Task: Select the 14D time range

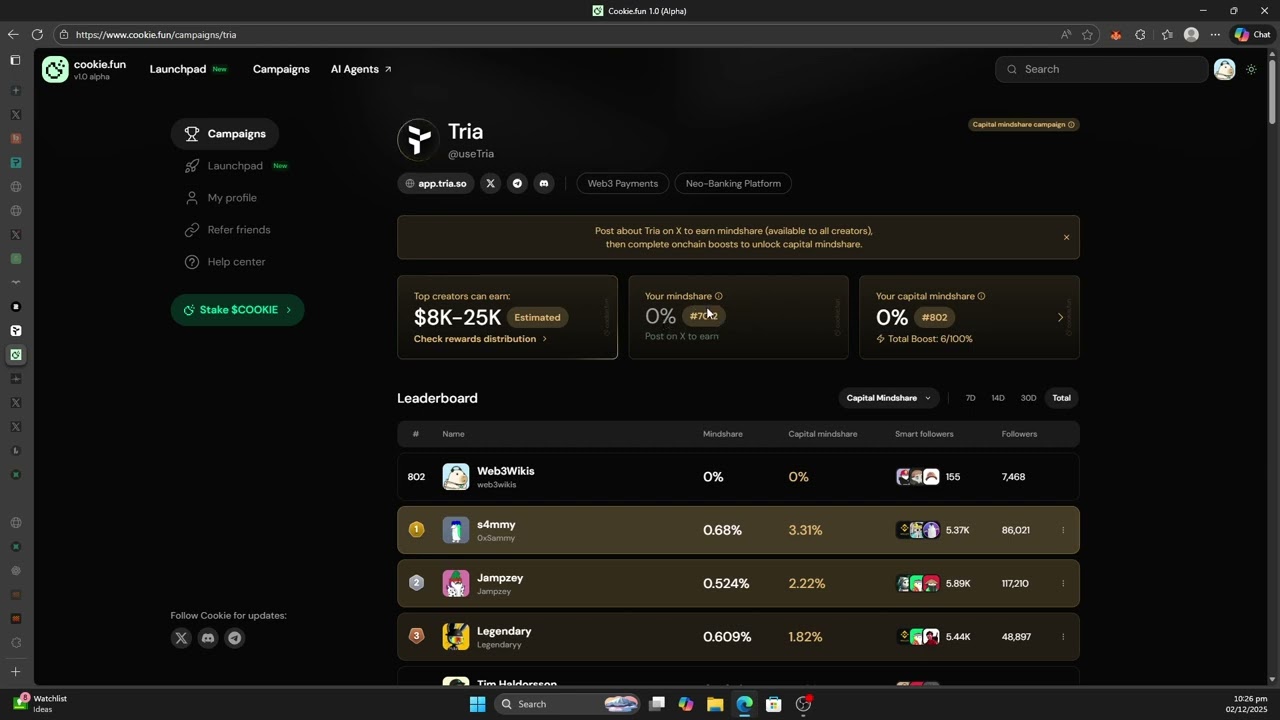Action: 998,398
